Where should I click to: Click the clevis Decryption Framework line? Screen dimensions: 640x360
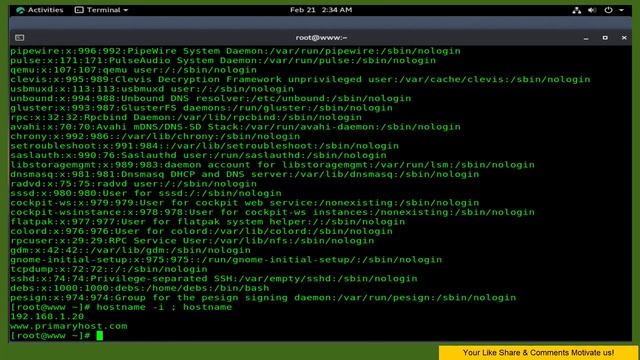(x=300, y=79)
